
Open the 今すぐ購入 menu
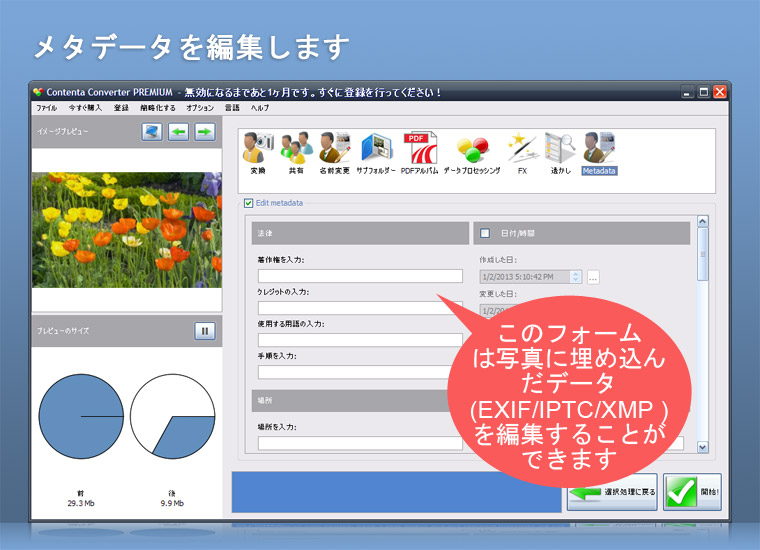pyautogui.click(x=85, y=108)
